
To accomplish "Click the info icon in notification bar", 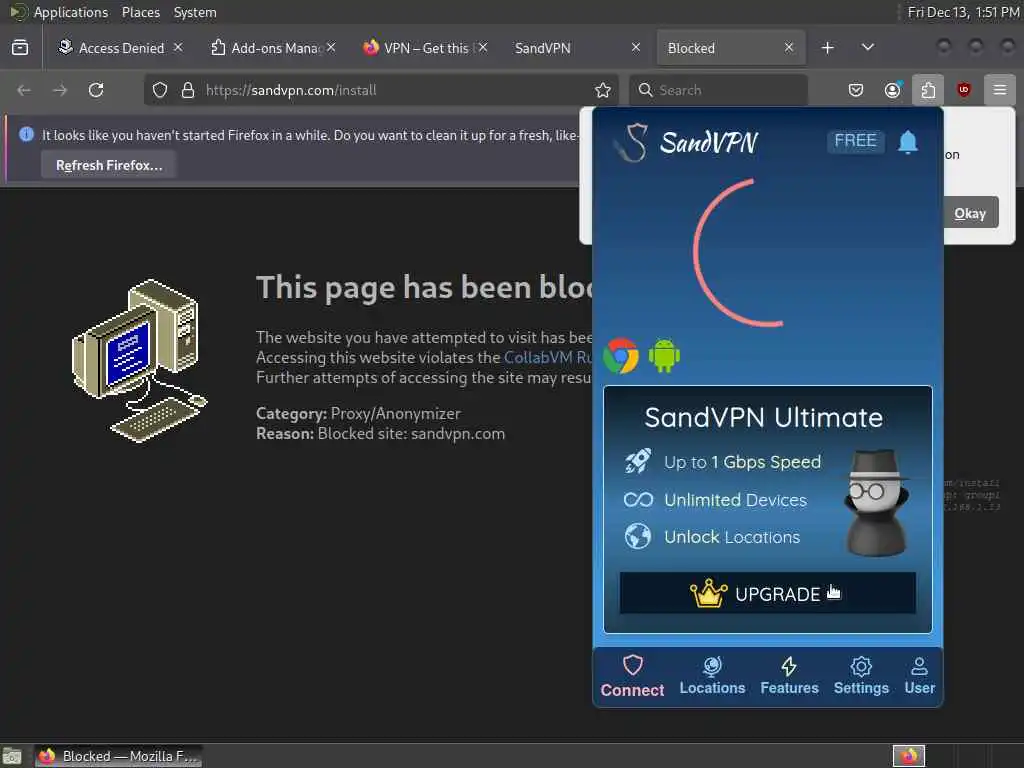I will [26, 135].
